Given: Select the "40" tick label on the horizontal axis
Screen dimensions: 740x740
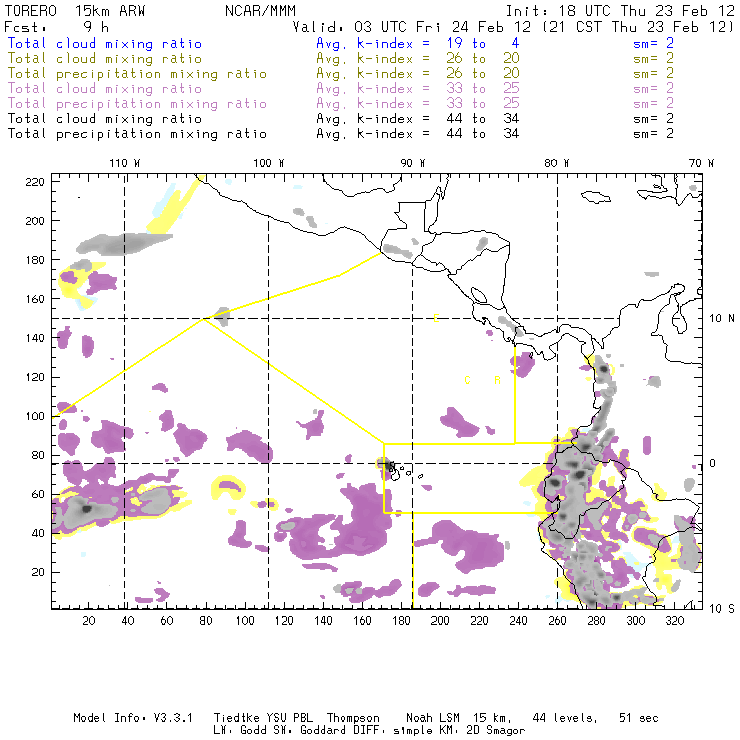Looking at the screenshot, I should coord(128,621).
